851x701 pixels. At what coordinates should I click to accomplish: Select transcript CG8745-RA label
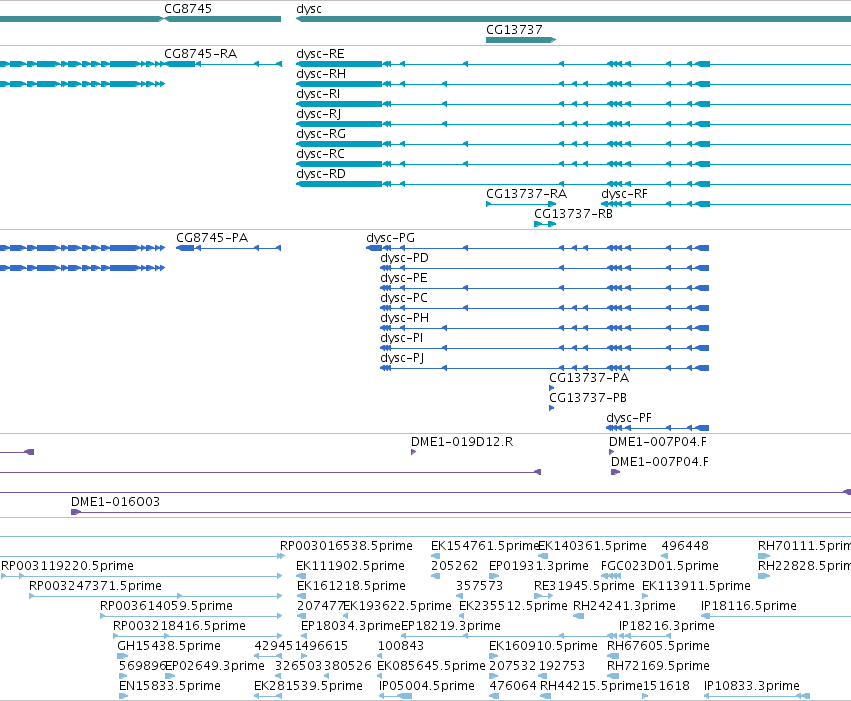200,54
